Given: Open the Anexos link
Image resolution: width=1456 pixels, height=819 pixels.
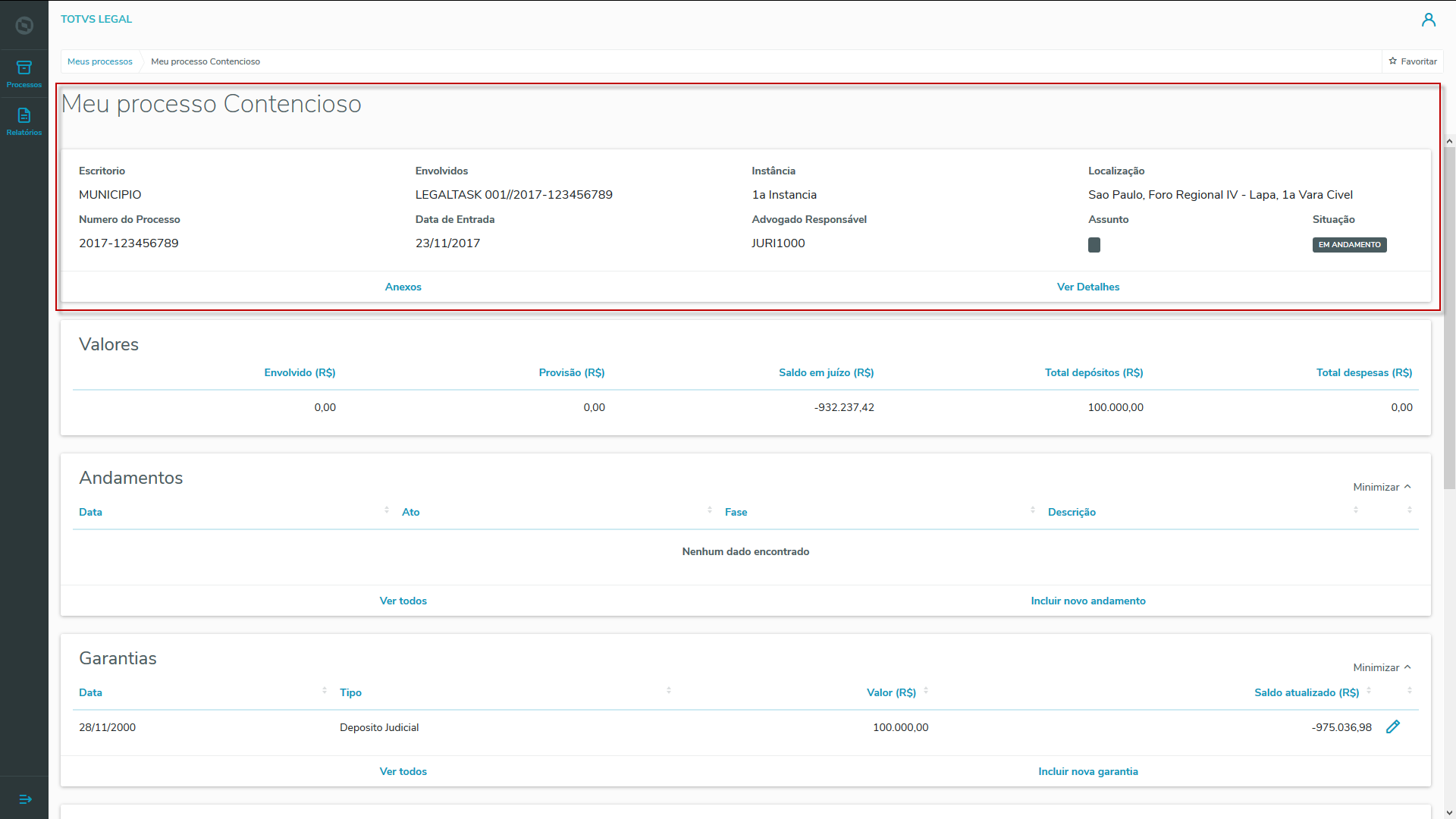Looking at the screenshot, I should [403, 287].
